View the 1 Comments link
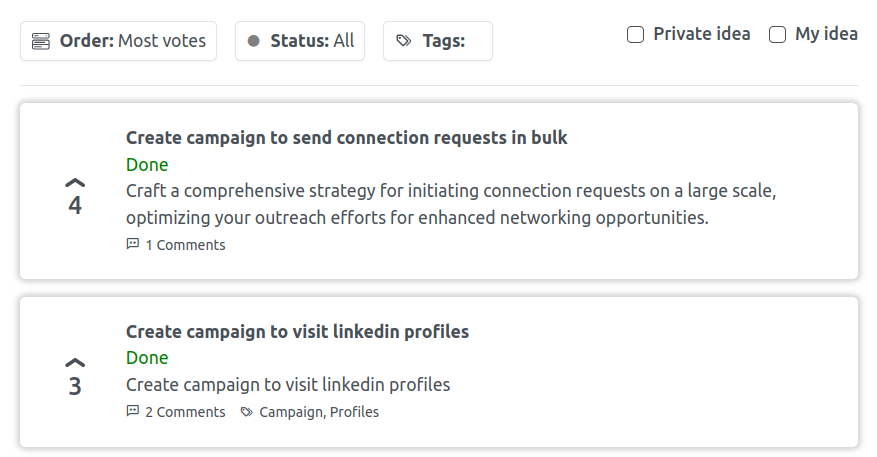The image size is (877, 457). pos(185,245)
